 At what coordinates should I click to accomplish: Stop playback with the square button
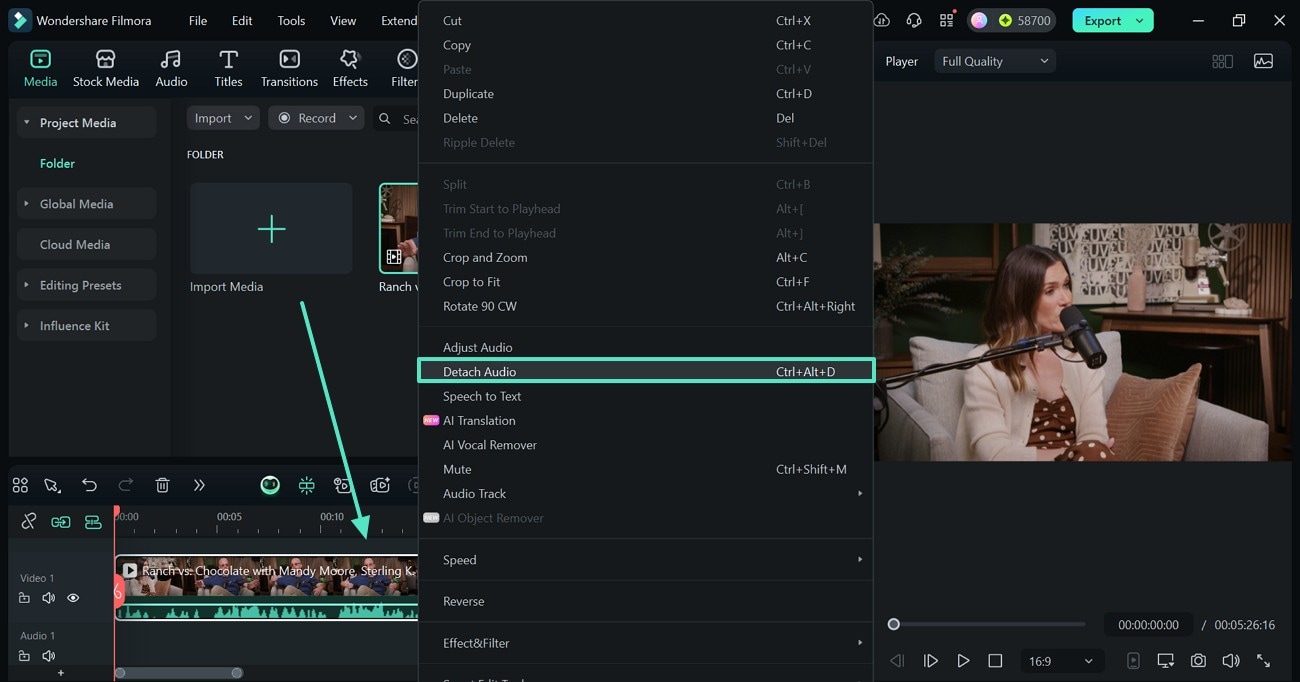click(x=995, y=661)
